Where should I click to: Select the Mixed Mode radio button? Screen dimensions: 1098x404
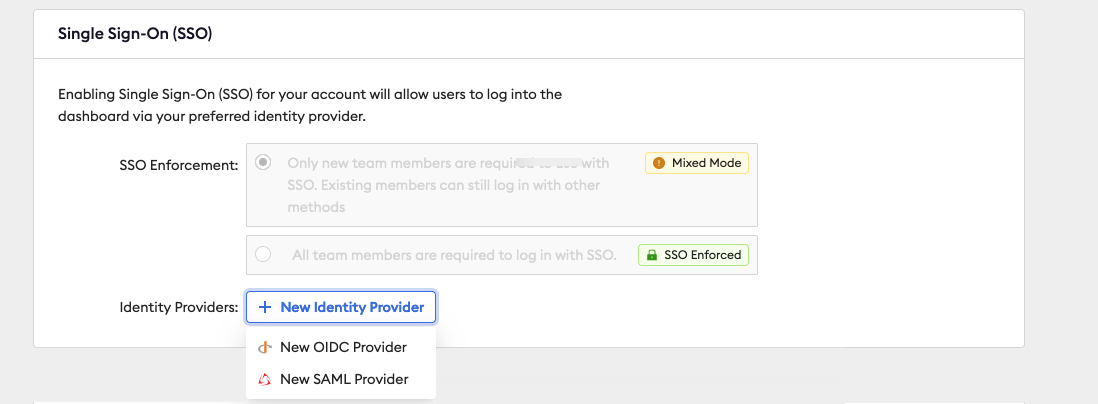coord(264,162)
